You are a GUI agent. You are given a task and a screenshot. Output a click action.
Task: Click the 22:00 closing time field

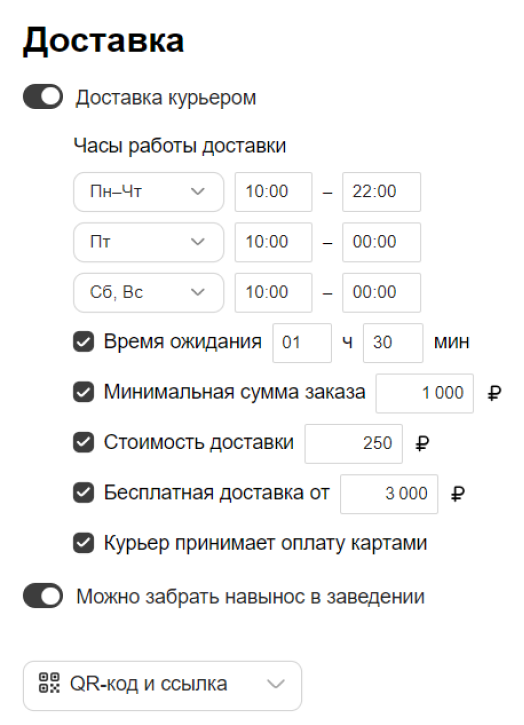tap(382, 192)
